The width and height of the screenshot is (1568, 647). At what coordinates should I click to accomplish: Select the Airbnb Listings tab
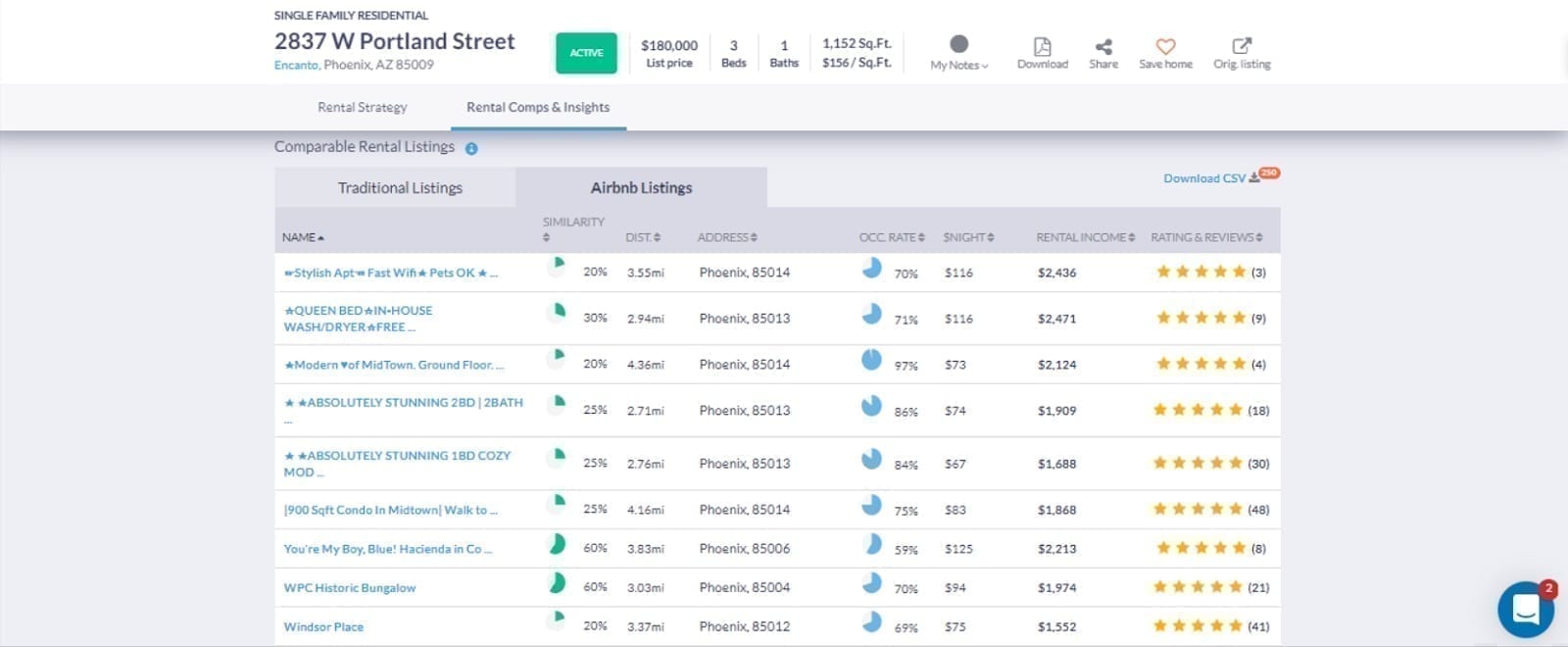(x=641, y=187)
